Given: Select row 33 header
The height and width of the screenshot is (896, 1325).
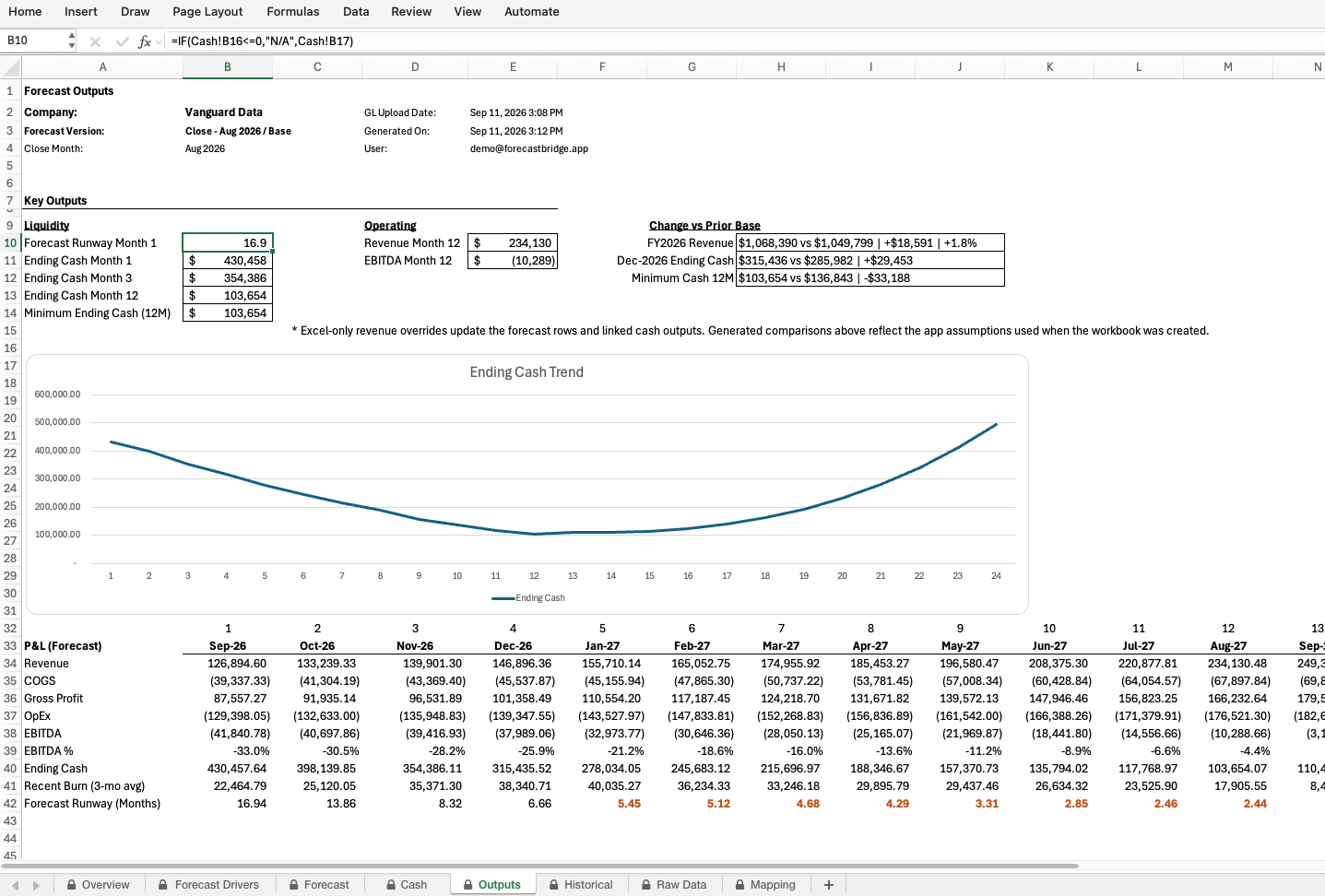Looking at the screenshot, I should (x=10, y=646).
